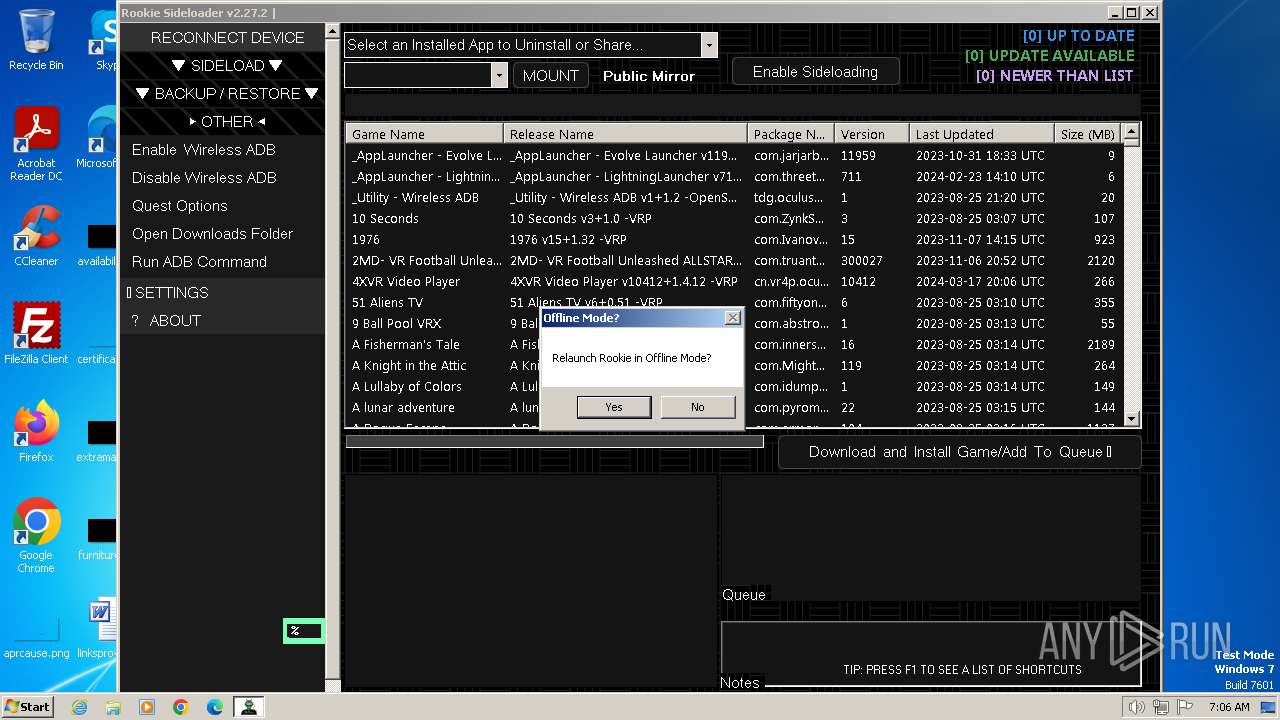Click the download progress bar
This screenshot has width=1280, height=720.
tap(555, 441)
